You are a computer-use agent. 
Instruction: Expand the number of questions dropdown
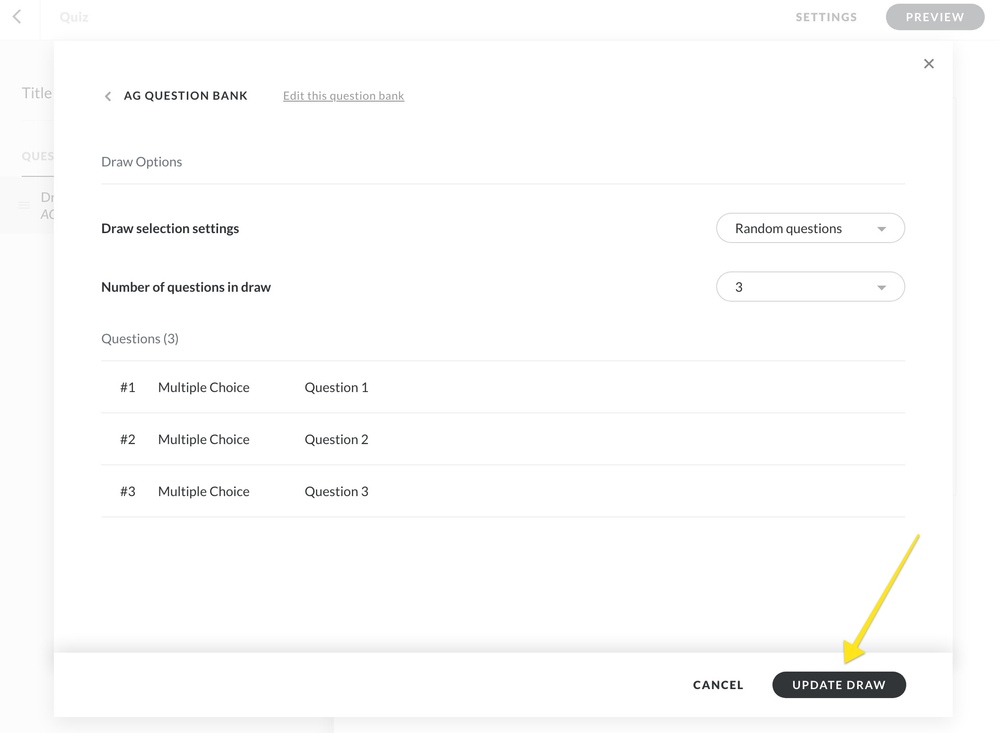pyautogui.click(x=810, y=287)
